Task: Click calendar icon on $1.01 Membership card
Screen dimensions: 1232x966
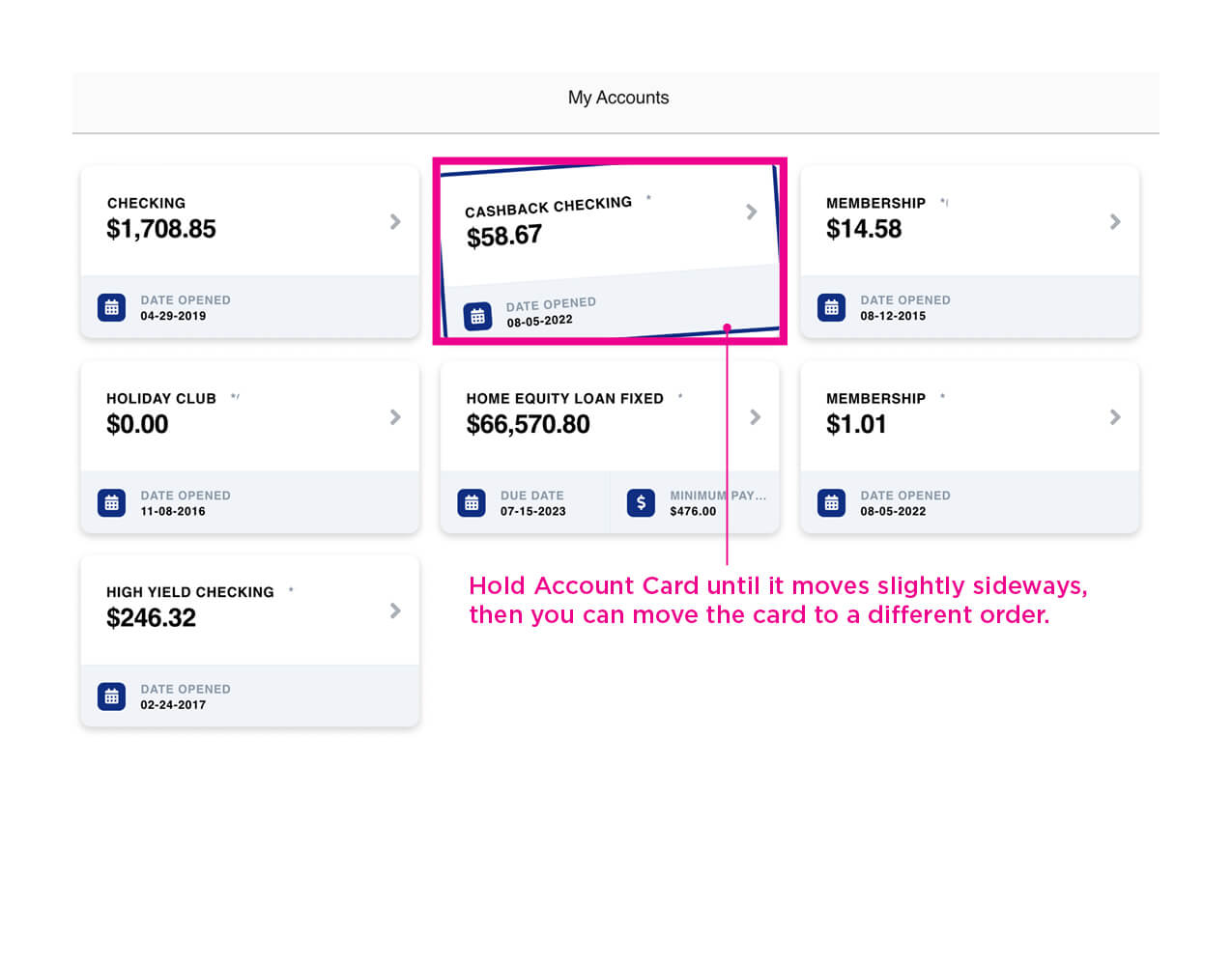Action: (x=831, y=502)
